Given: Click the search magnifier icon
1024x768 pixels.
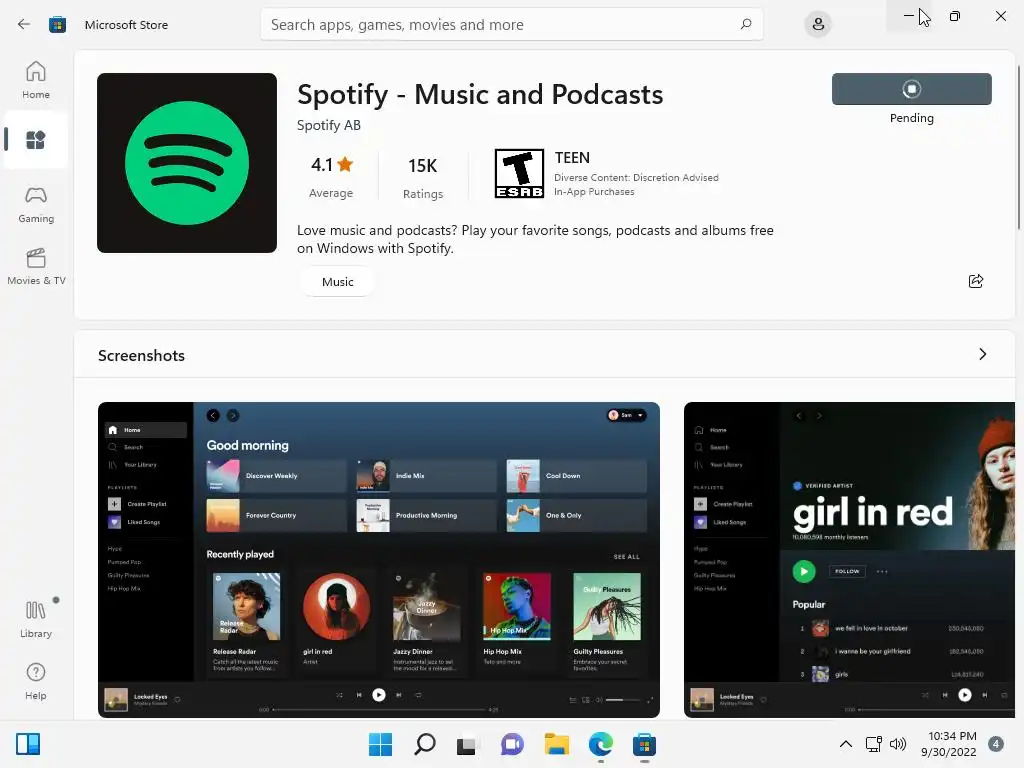Looking at the screenshot, I should click(746, 24).
